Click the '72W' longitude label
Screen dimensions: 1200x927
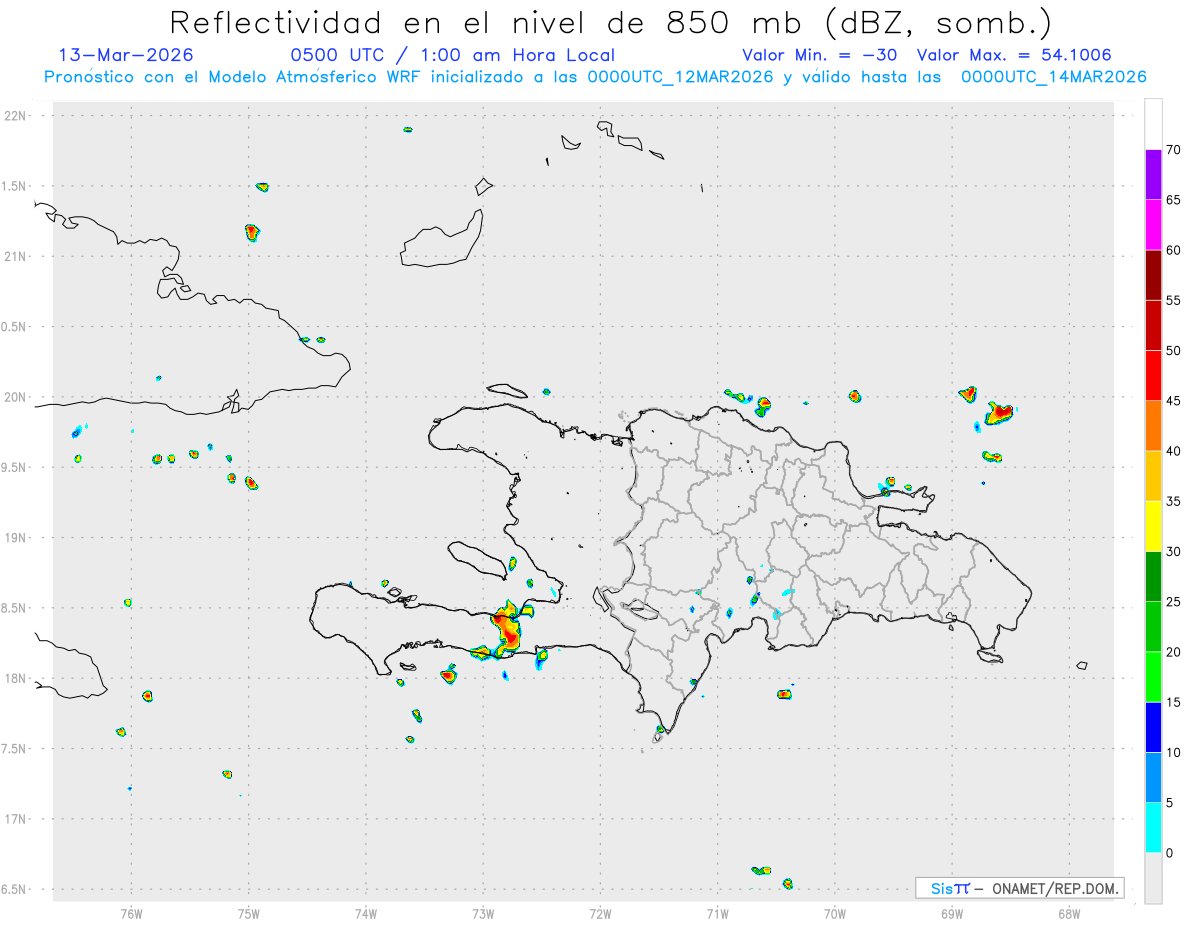click(x=600, y=914)
